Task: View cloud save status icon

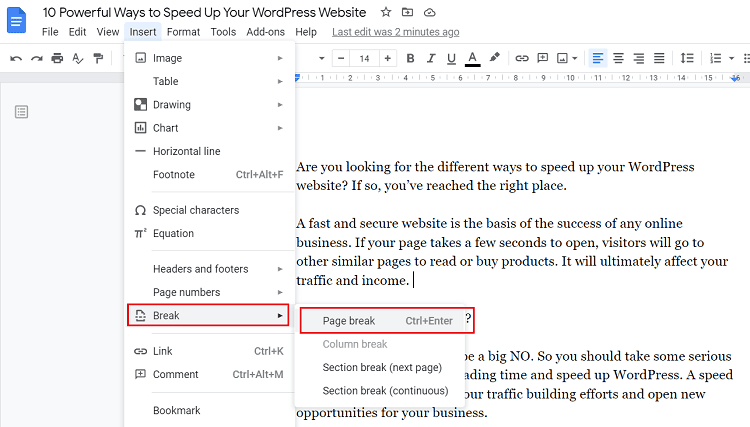Action: pyautogui.click(x=430, y=12)
